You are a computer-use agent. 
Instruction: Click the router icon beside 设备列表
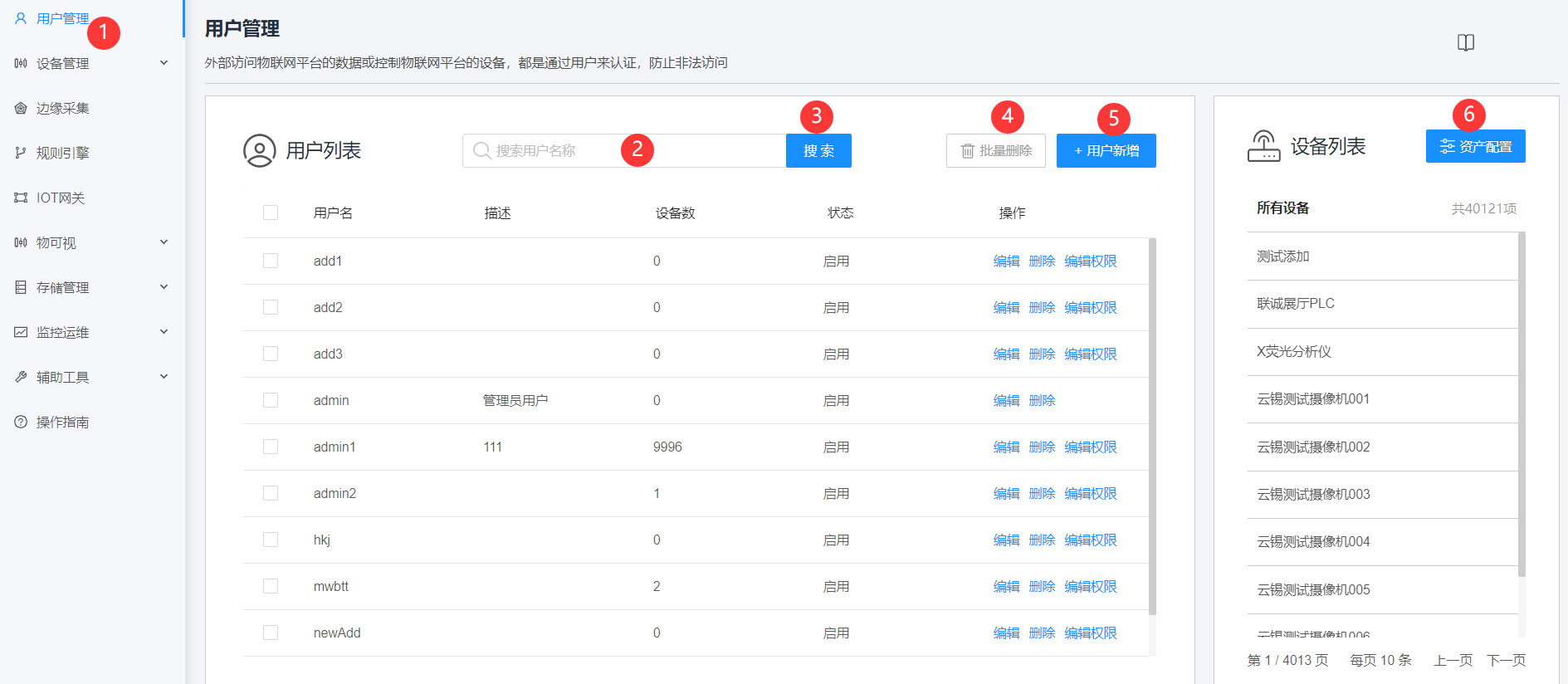click(1263, 146)
